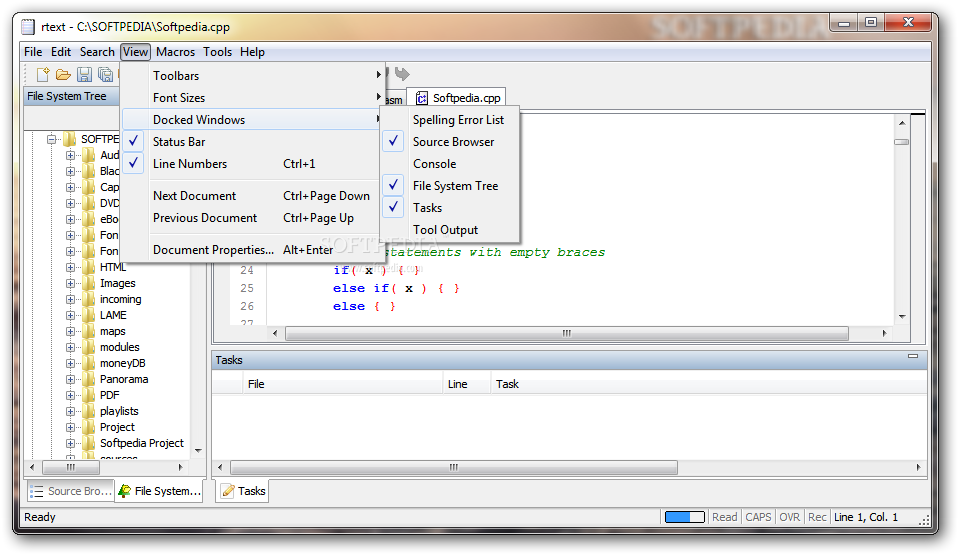
Task: Sort by Task column header
Action: 708,384
